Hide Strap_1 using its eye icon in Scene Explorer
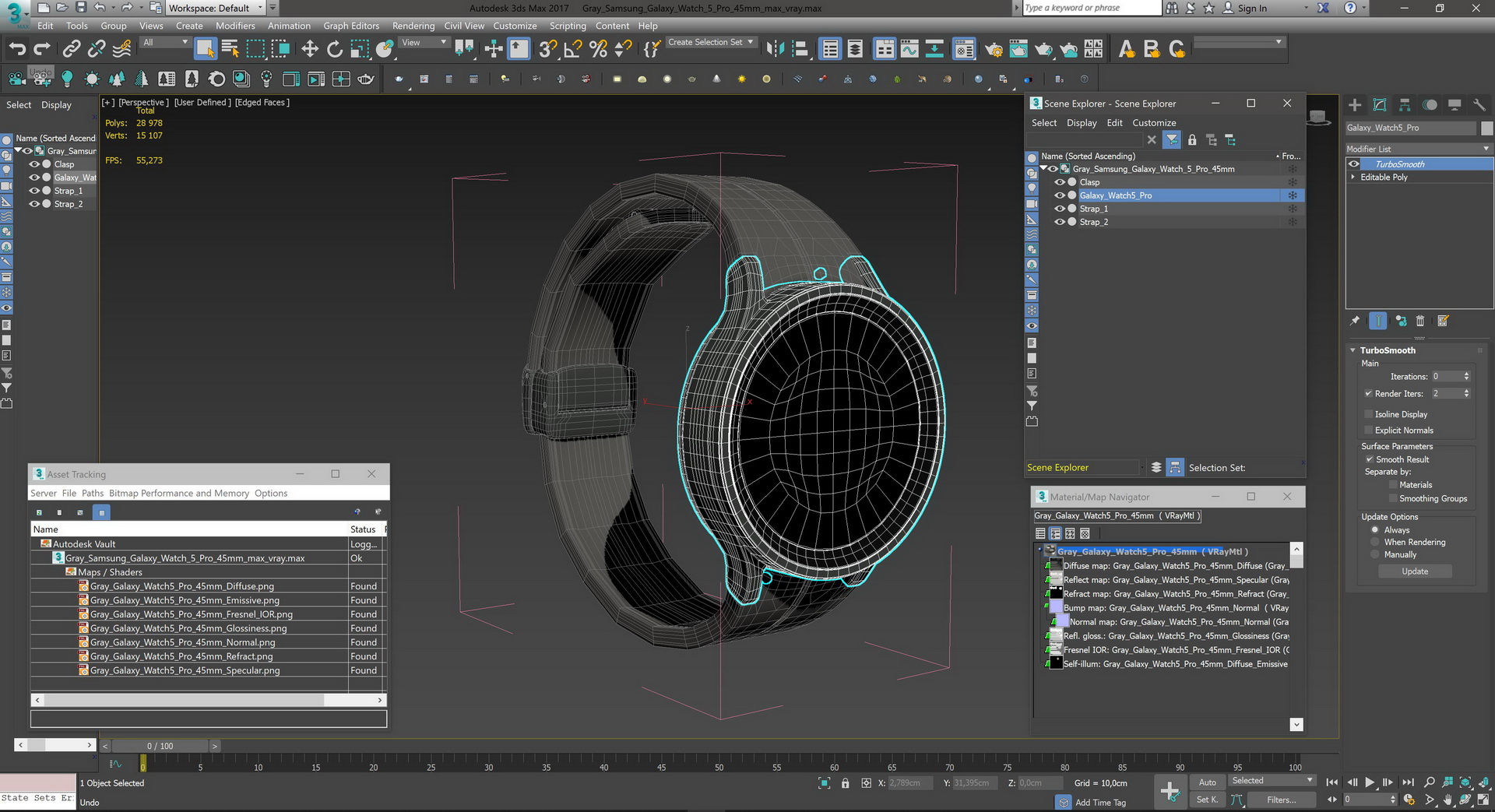This screenshot has width=1495, height=812. (1059, 209)
